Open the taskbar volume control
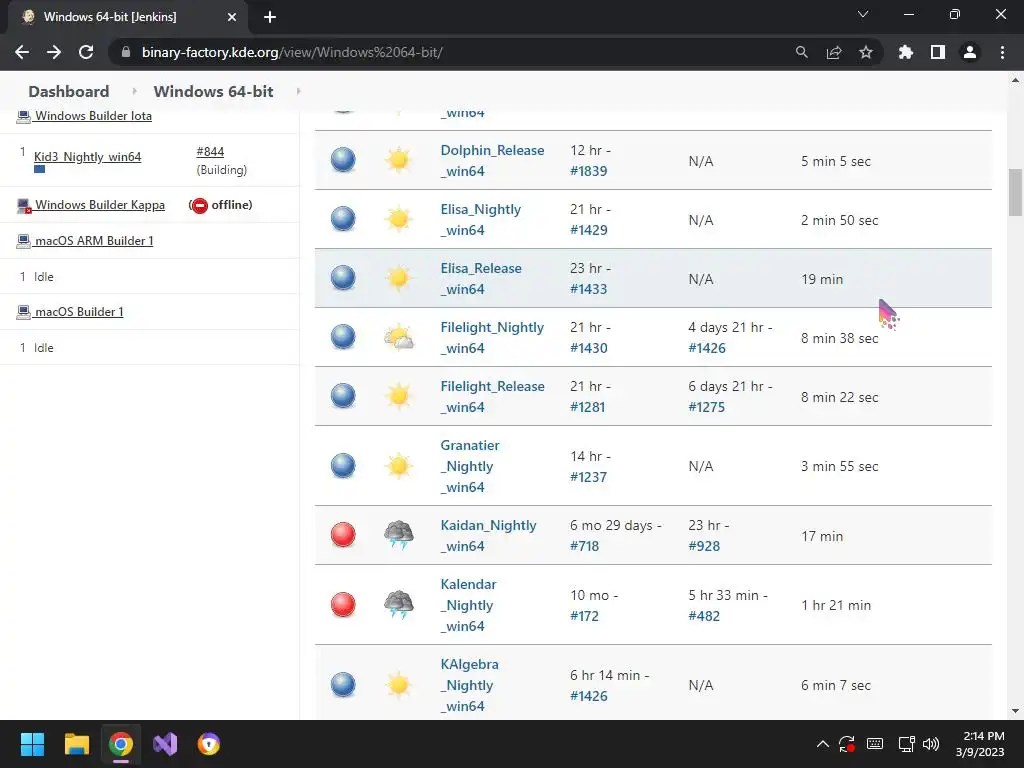1024x768 pixels. pos(931,744)
